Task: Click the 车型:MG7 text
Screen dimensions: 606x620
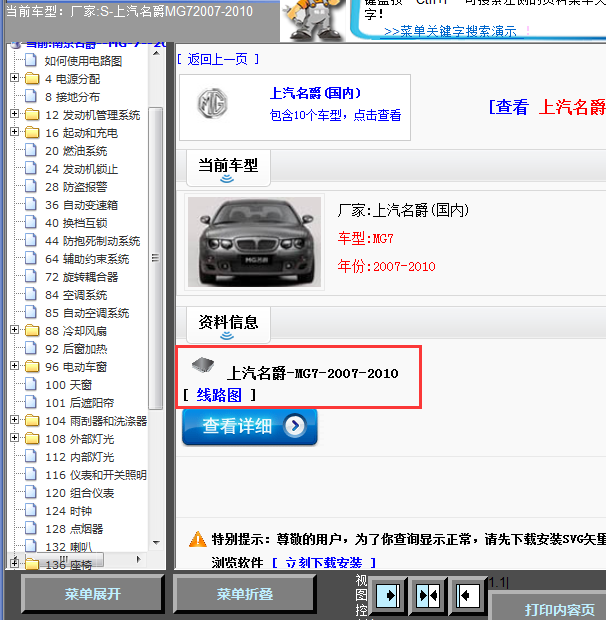Action: (365, 238)
